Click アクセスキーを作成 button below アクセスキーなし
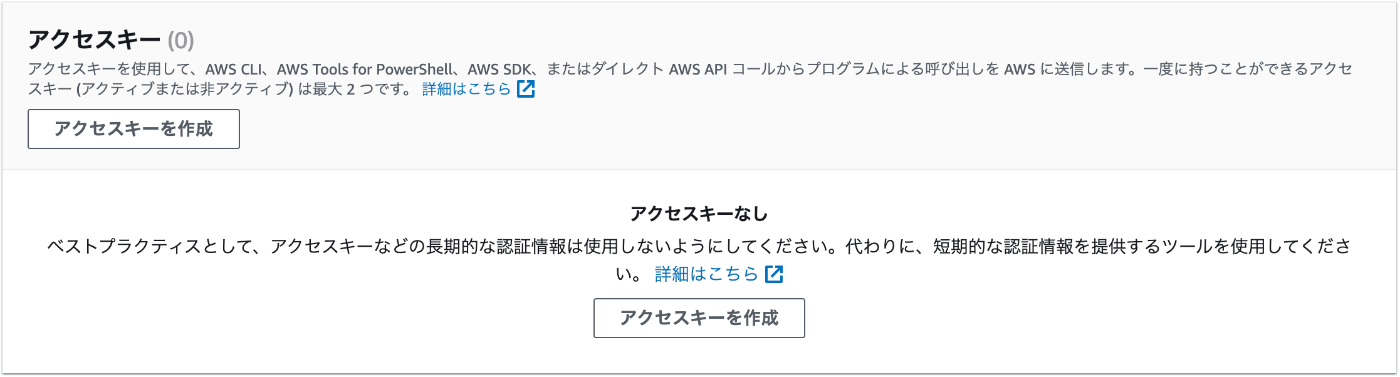This screenshot has width=1400, height=377. [x=699, y=318]
